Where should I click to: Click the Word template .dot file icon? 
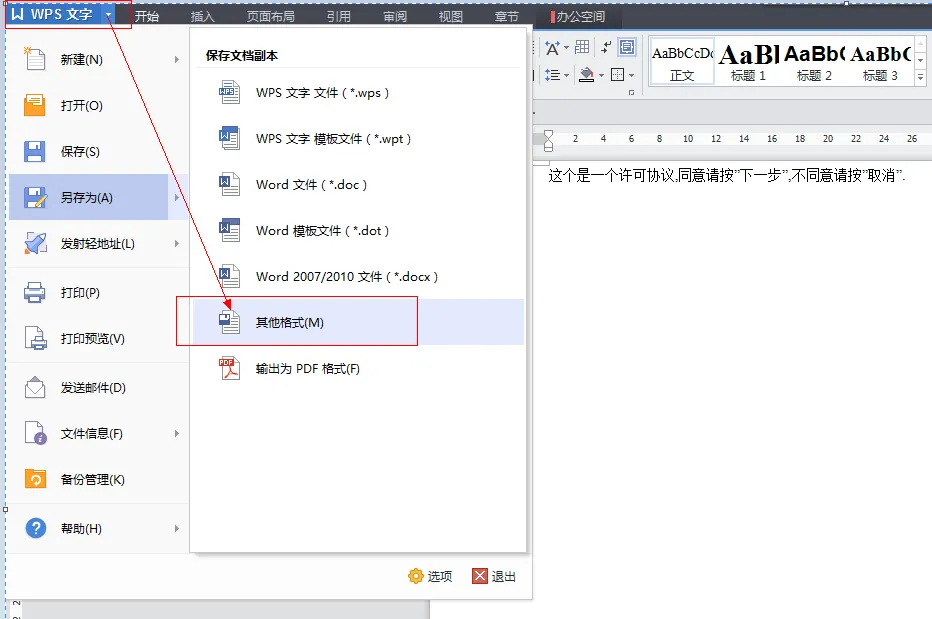pos(229,230)
